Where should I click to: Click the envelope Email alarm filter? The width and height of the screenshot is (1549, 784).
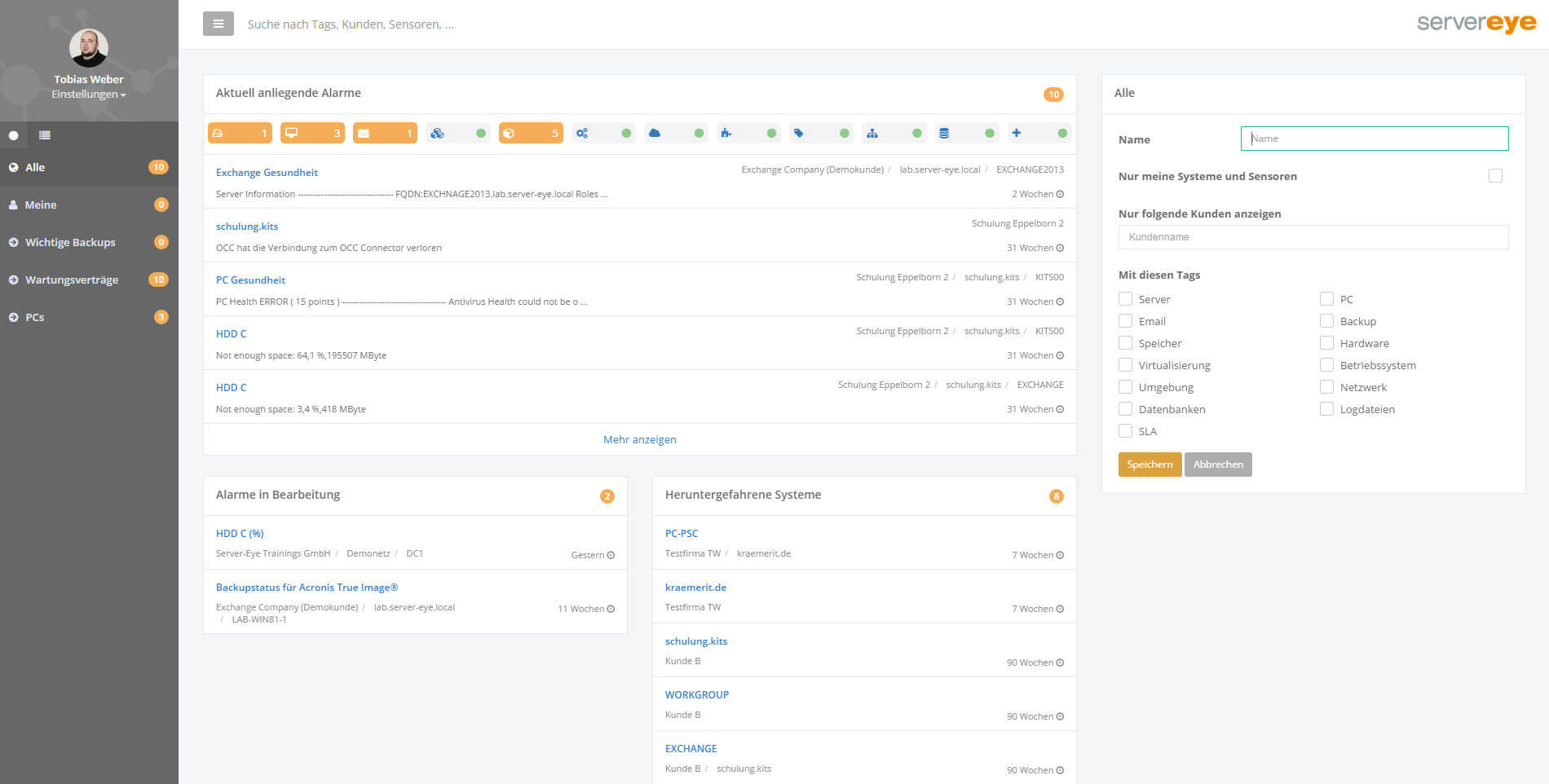tap(384, 133)
